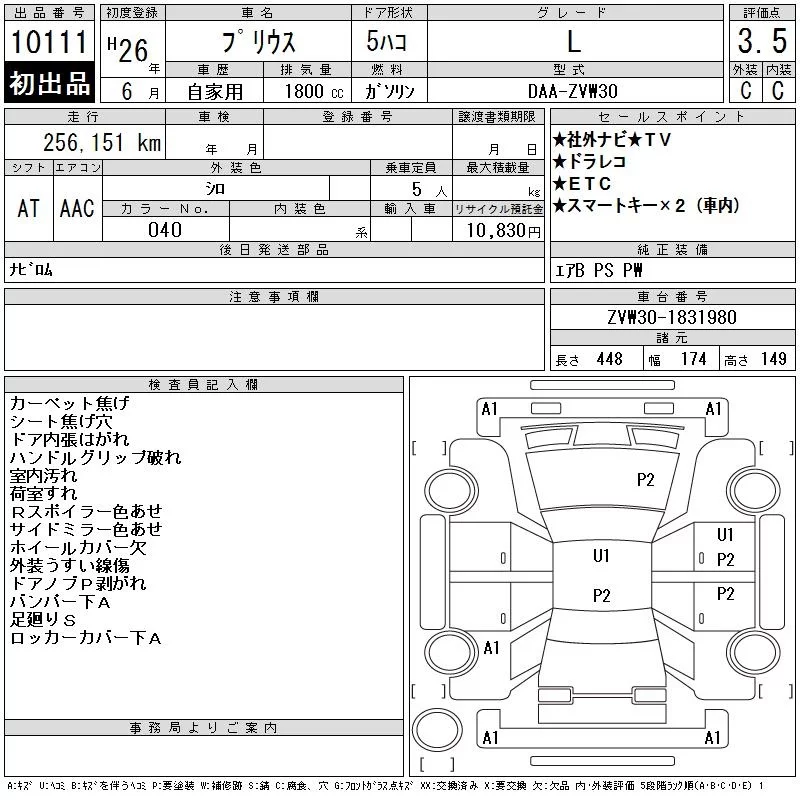Click the fuel value "ガソリン"

pyautogui.click(x=389, y=91)
